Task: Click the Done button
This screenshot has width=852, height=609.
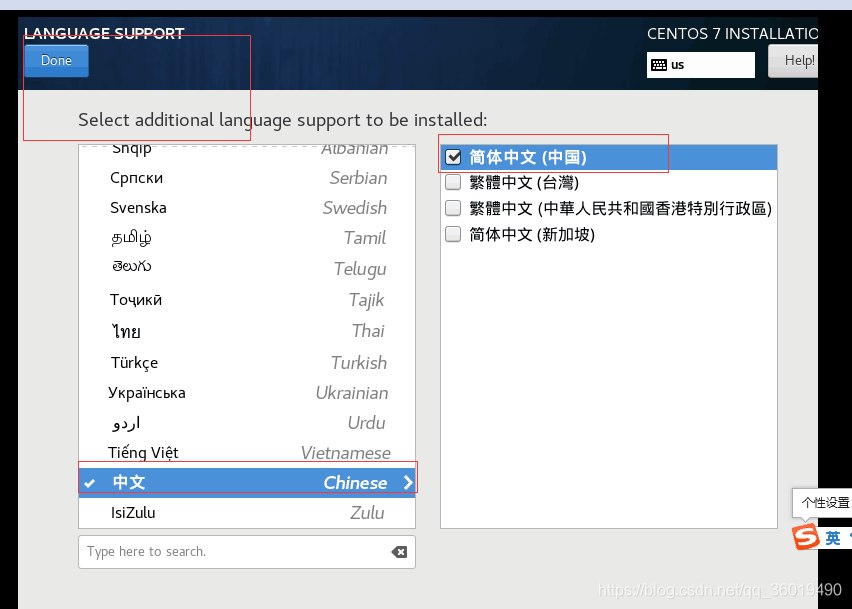Action: click(57, 60)
